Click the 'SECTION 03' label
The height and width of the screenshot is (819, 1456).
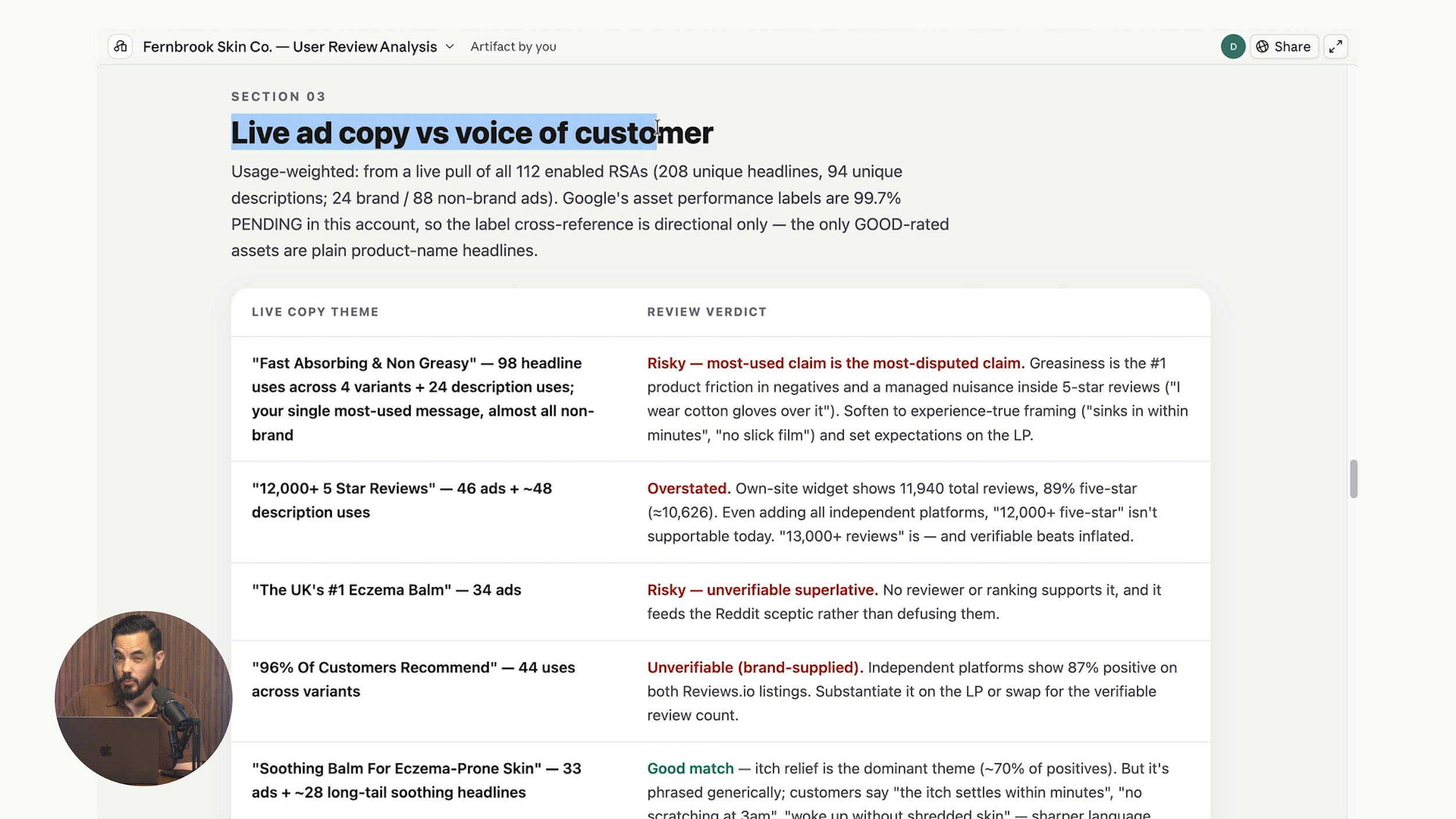pyautogui.click(x=278, y=97)
